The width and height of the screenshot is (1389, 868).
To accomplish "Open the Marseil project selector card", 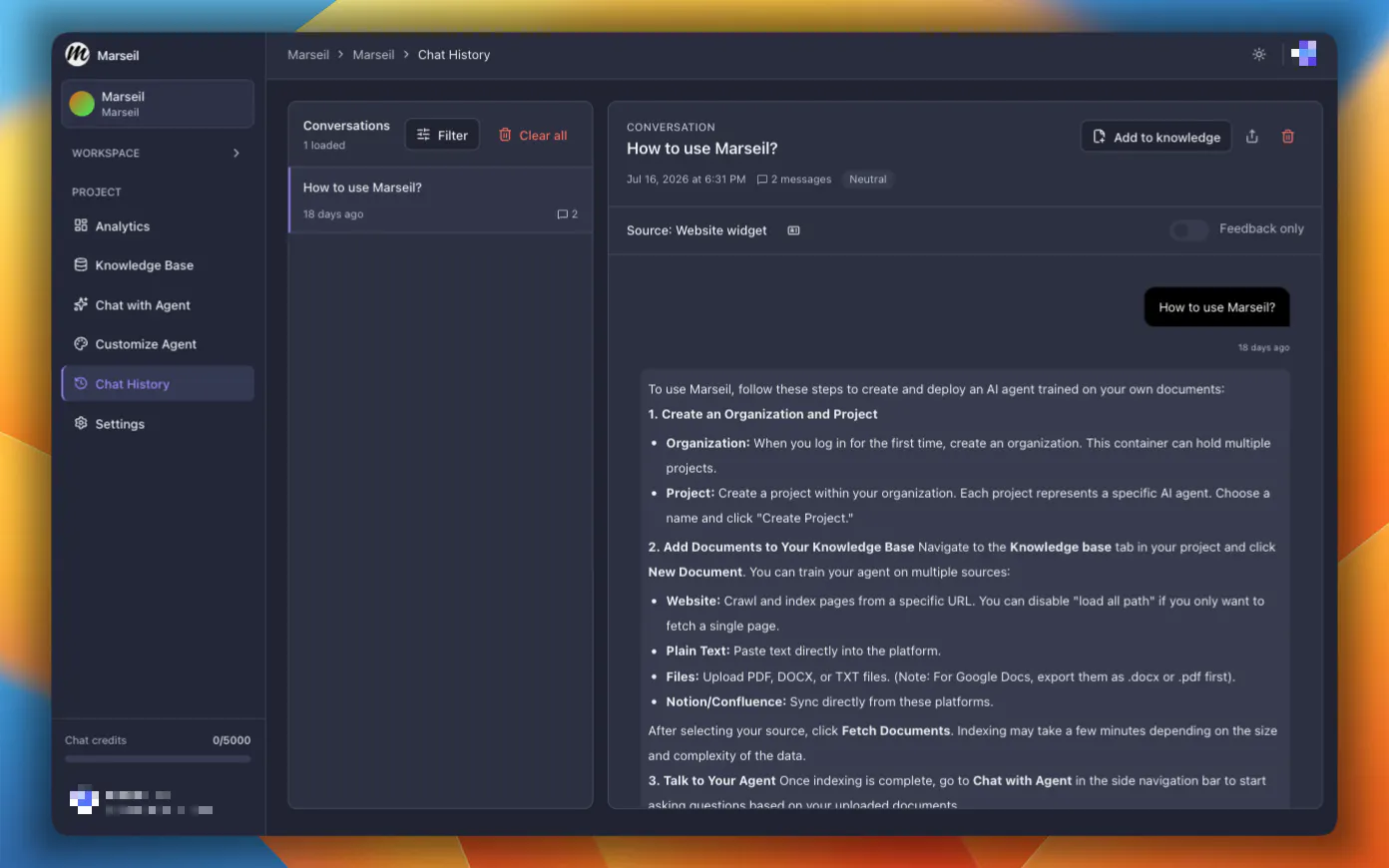I will click(158, 104).
